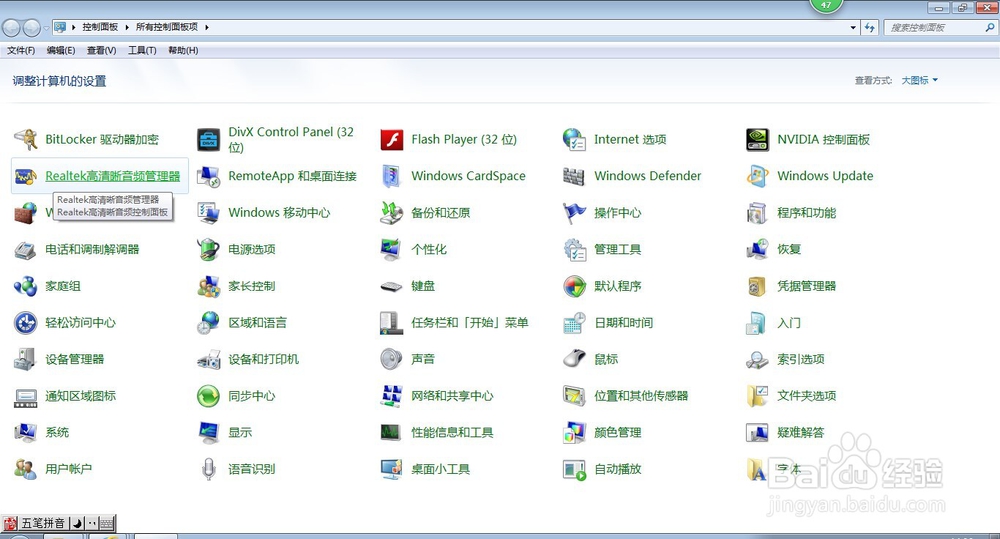The height and width of the screenshot is (539, 1000).
Task: Click the 控制面板 breadcrumb segment
Action: (100, 27)
